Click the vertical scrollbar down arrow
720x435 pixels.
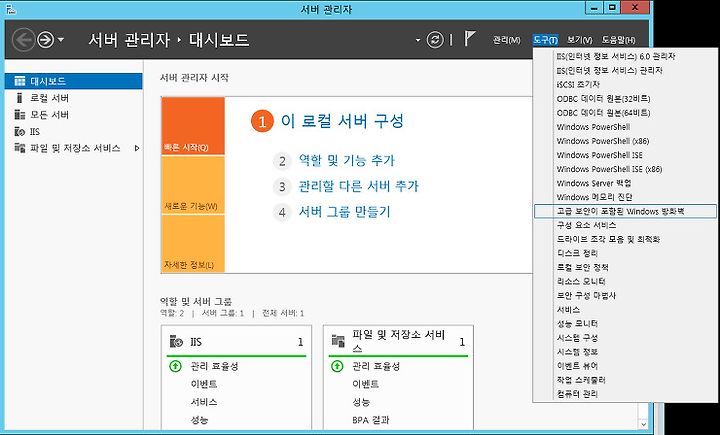tap(643, 424)
